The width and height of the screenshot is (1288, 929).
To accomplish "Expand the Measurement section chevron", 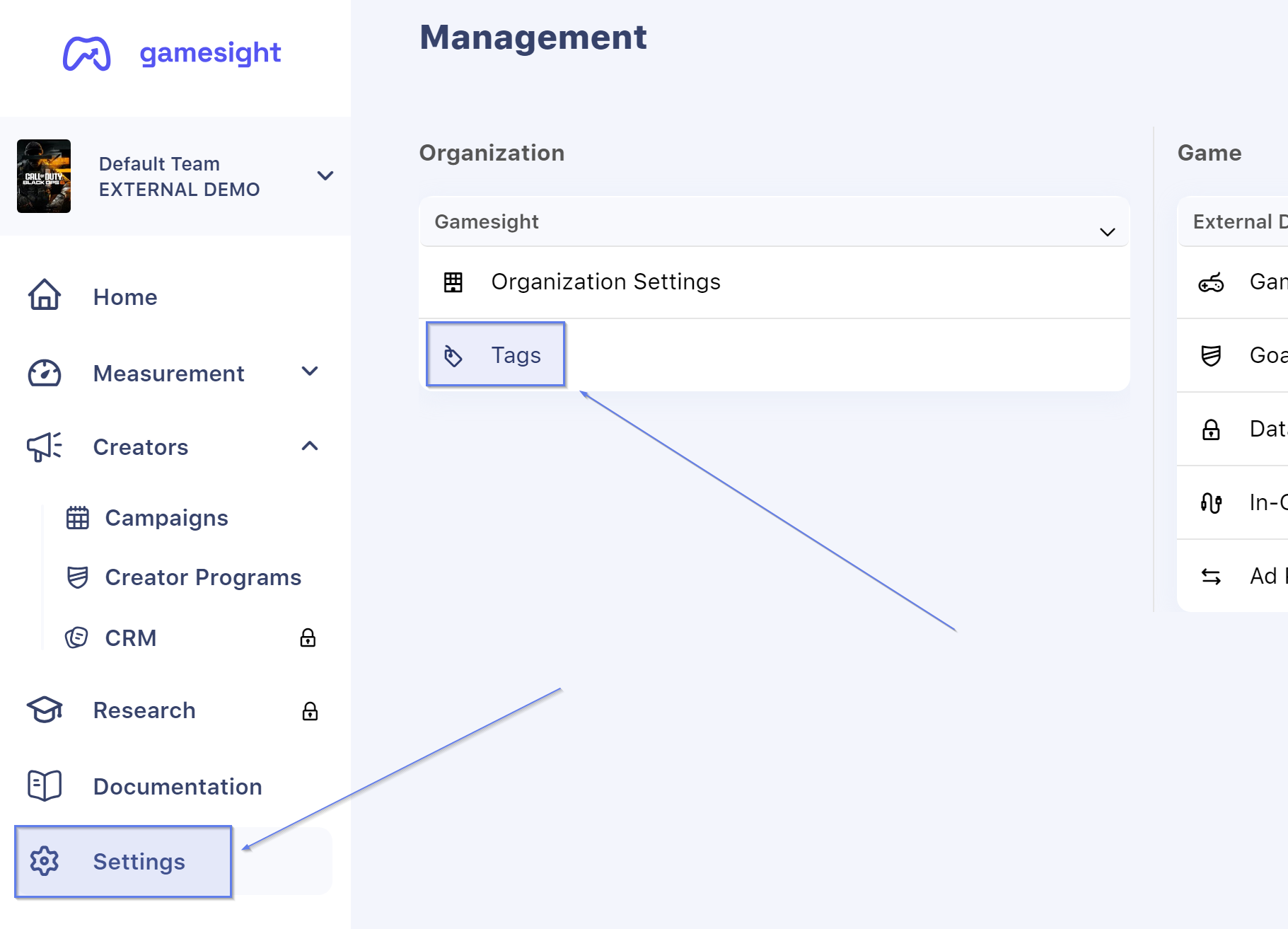I will (x=310, y=371).
